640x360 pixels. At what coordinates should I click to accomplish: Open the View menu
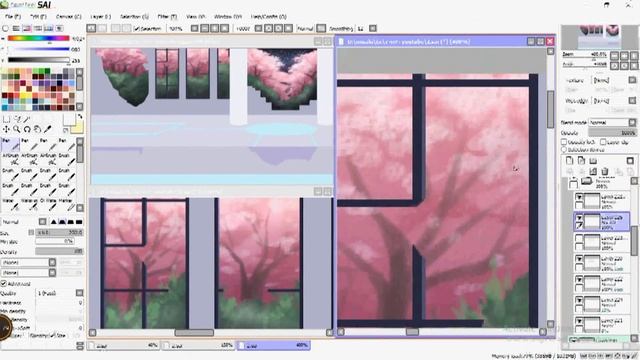click(x=196, y=17)
